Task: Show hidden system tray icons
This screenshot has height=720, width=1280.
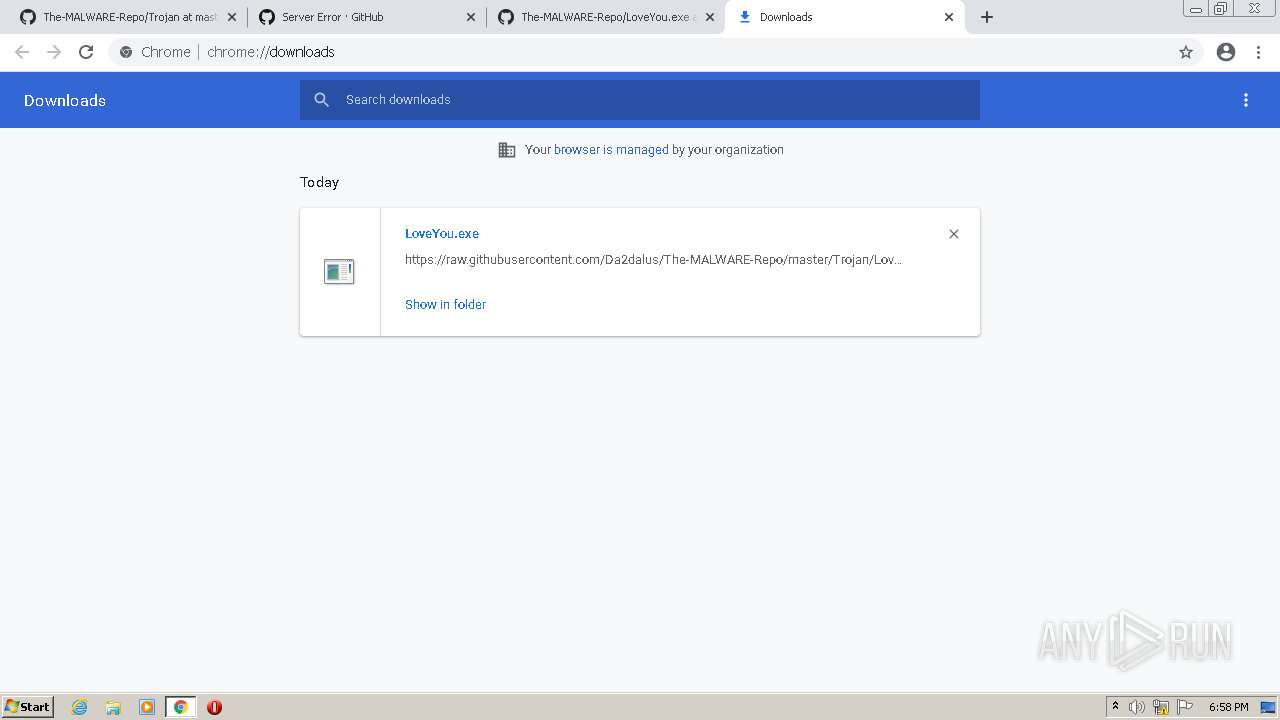Action: tap(1115, 707)
